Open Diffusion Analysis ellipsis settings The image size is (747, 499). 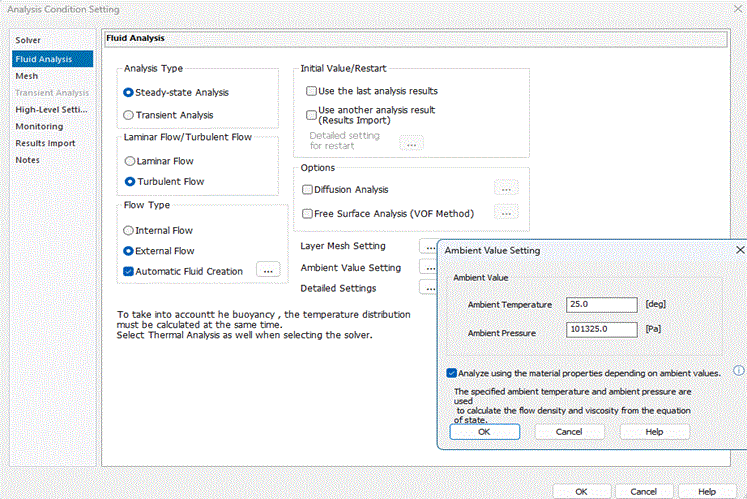(x=506, y=188)
